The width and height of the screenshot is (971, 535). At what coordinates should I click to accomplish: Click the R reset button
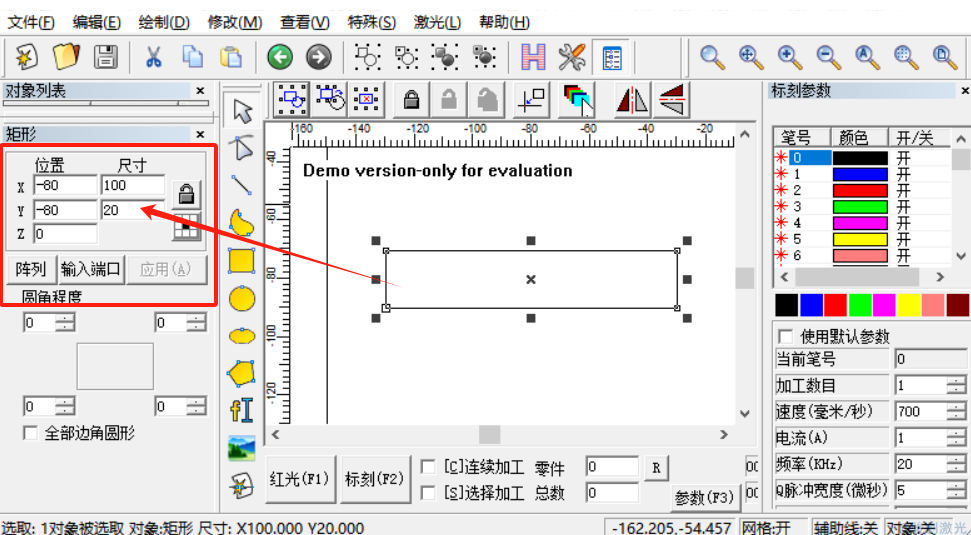click(656, 467)
